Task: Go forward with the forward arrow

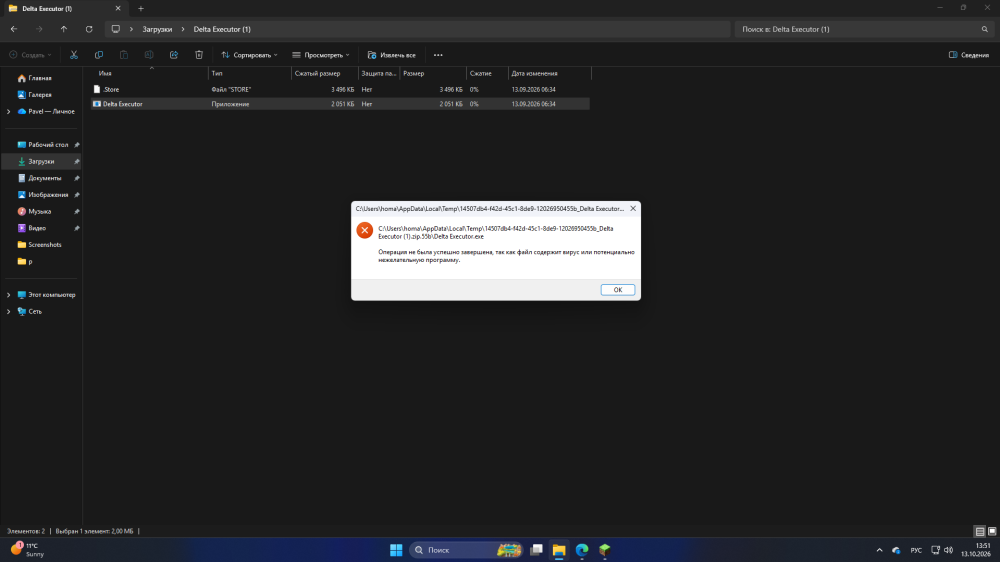Action: click(39, 29)
